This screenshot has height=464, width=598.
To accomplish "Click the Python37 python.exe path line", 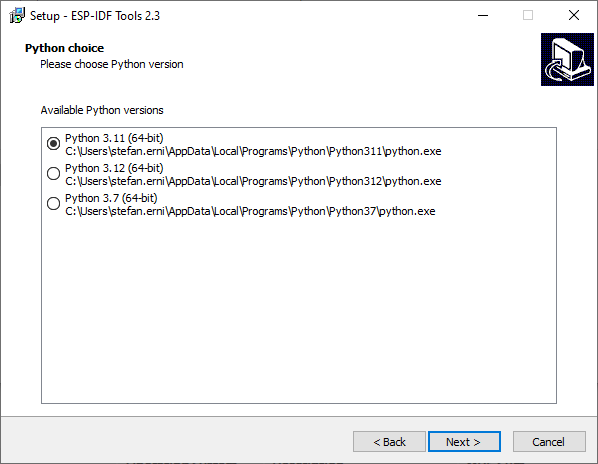I will (250, 211).
